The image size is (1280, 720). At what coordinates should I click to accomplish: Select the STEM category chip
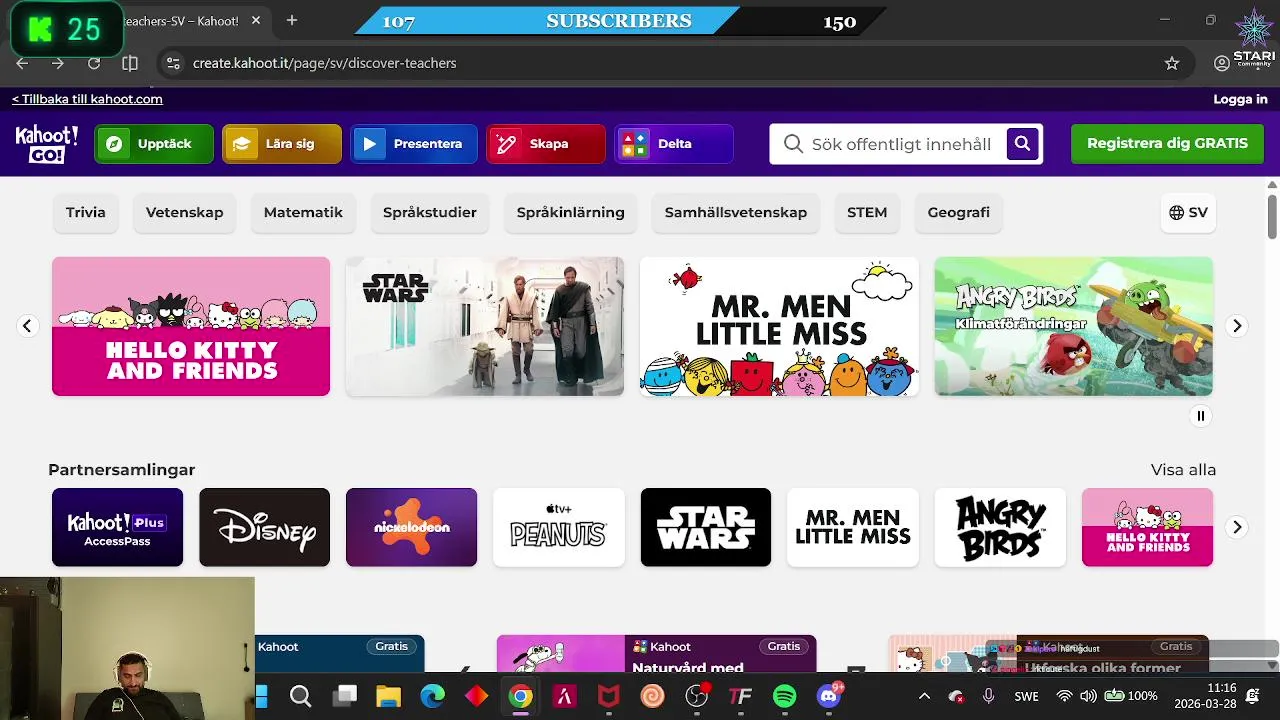pos(867,212)
